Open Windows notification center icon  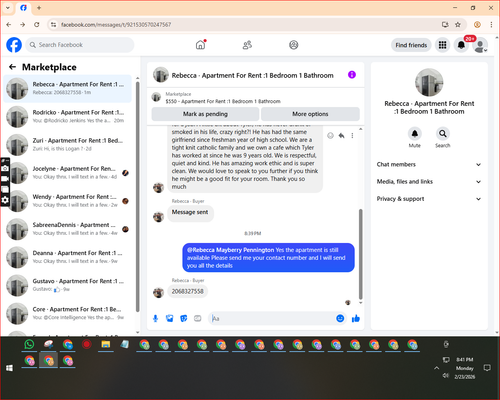[487, 368]
